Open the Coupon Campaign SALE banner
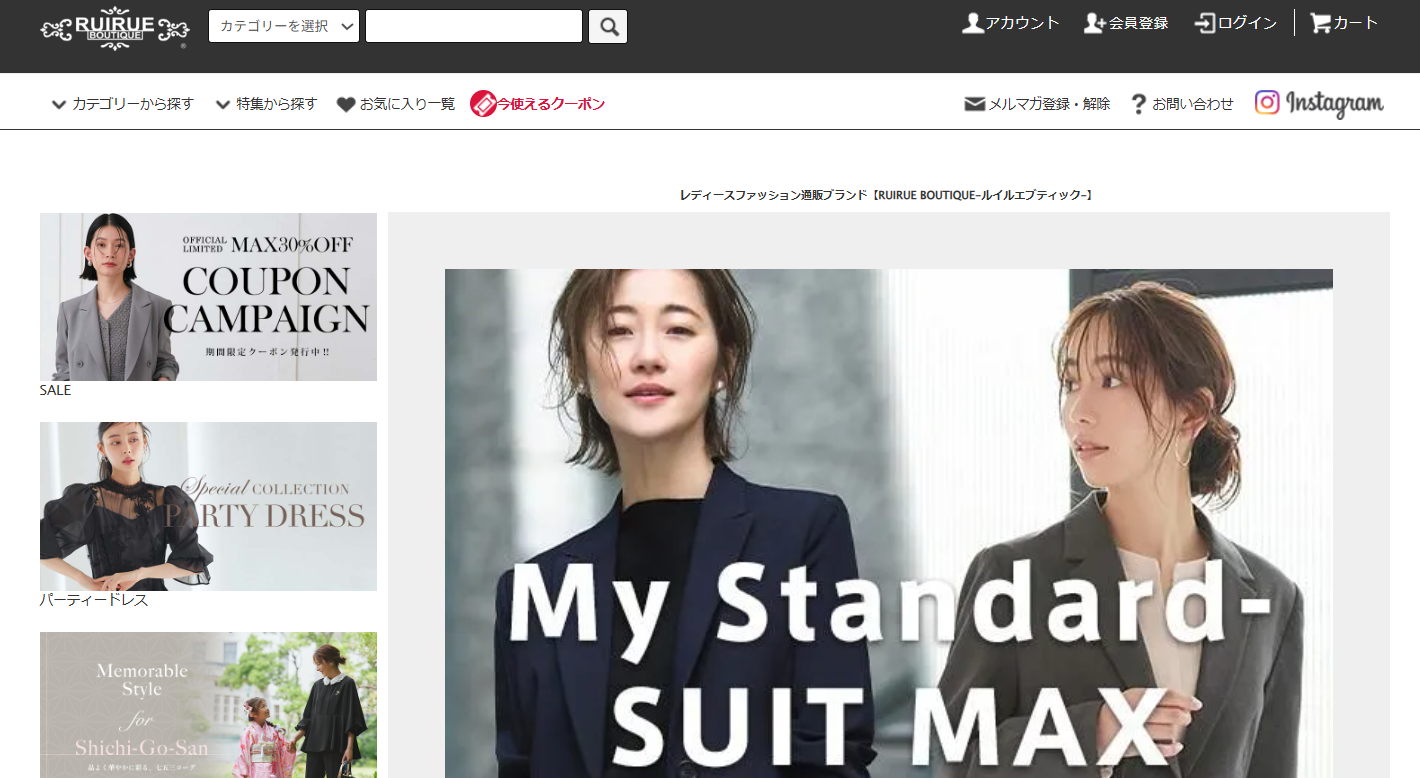Viewport: 1420px width, 778px height. pos(208,297)
